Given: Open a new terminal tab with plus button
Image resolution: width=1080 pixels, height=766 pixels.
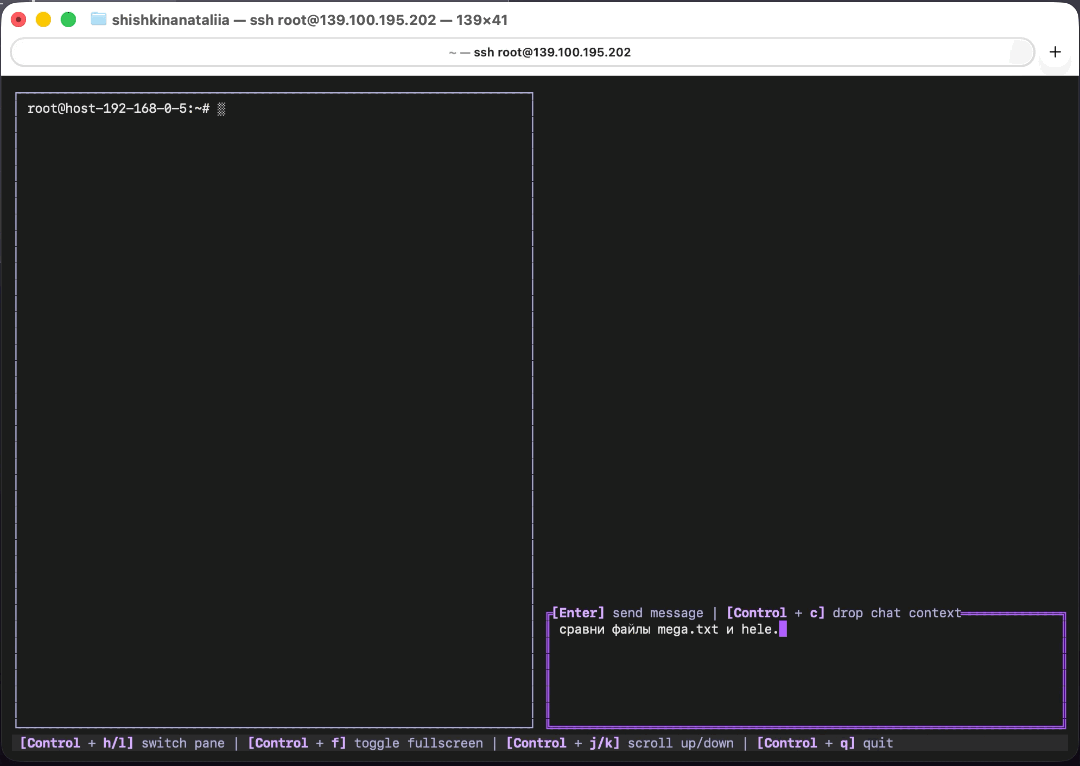Looking at the screenshot, I should [1055, 52].
